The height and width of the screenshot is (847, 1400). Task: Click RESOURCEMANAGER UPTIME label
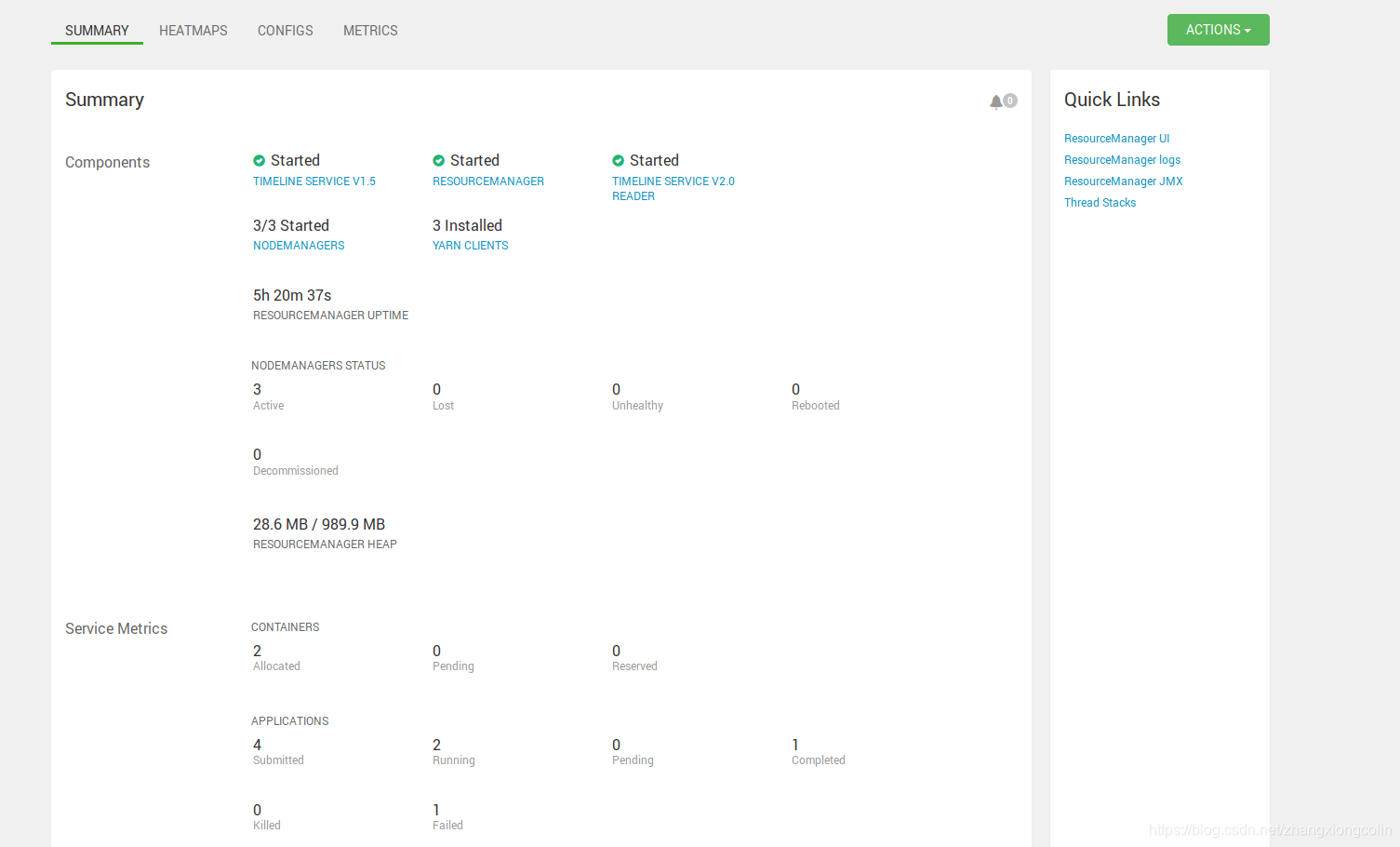point(330,316)
